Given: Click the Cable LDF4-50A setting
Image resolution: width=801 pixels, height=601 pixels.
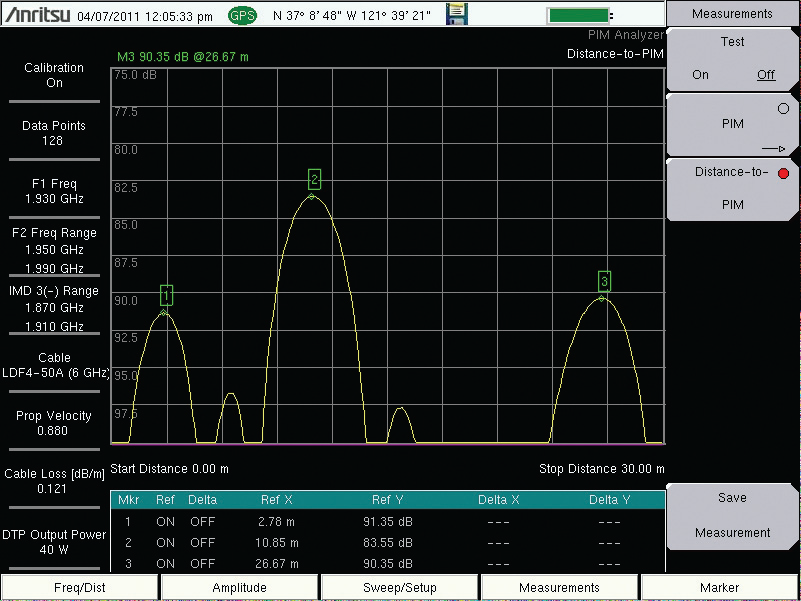Looking at the screenshot, I should pyautogui.click(x=54, y=365).
